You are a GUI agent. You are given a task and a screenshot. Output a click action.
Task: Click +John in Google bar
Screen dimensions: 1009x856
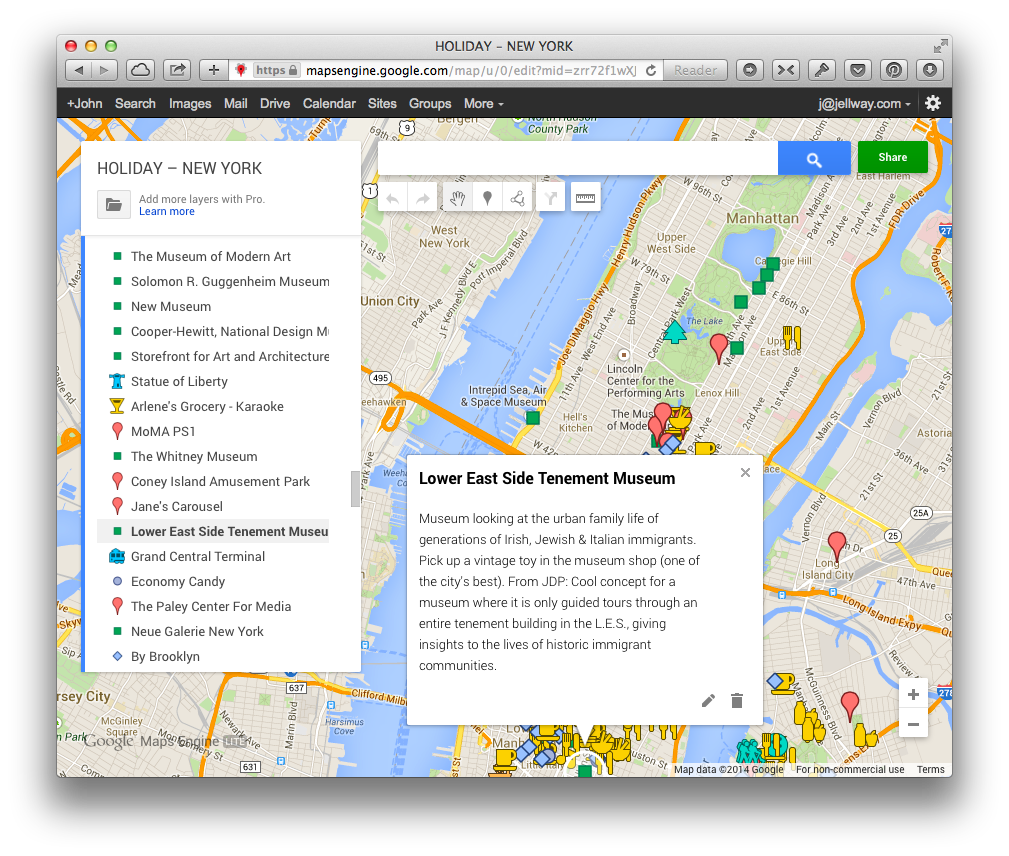point(84,104)
